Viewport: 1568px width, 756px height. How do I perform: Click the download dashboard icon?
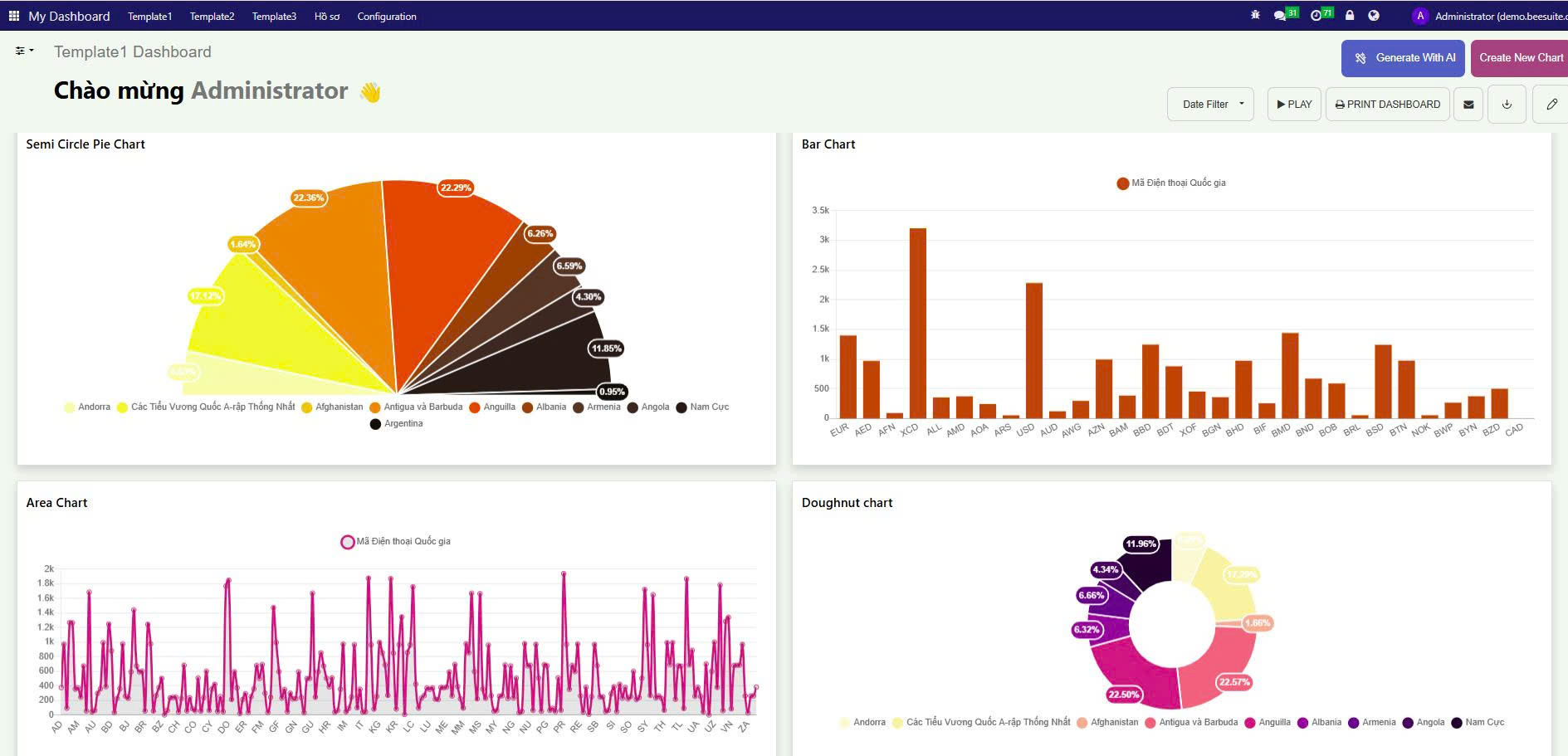(1507, 105)
